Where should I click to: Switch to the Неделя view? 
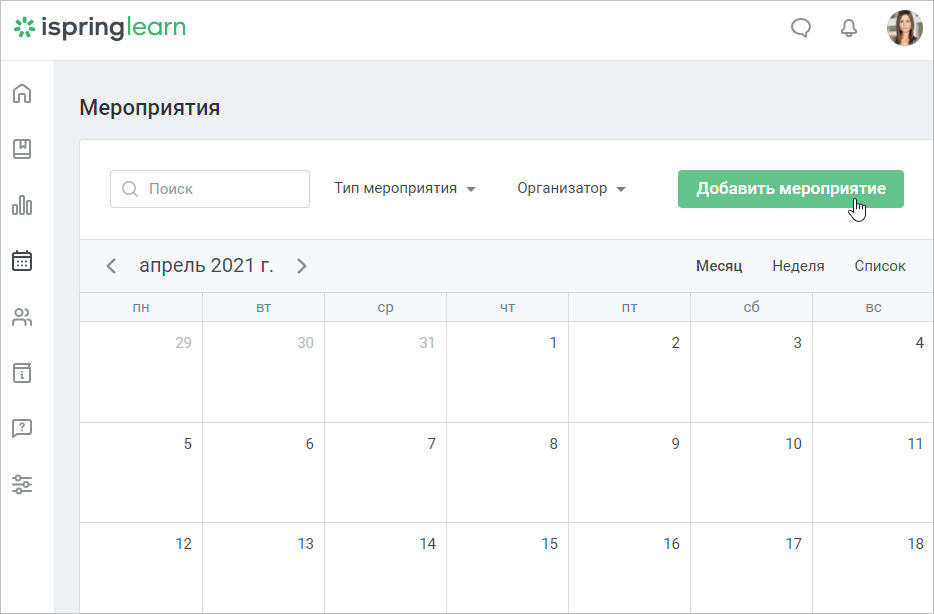click(x=798, y=266)
